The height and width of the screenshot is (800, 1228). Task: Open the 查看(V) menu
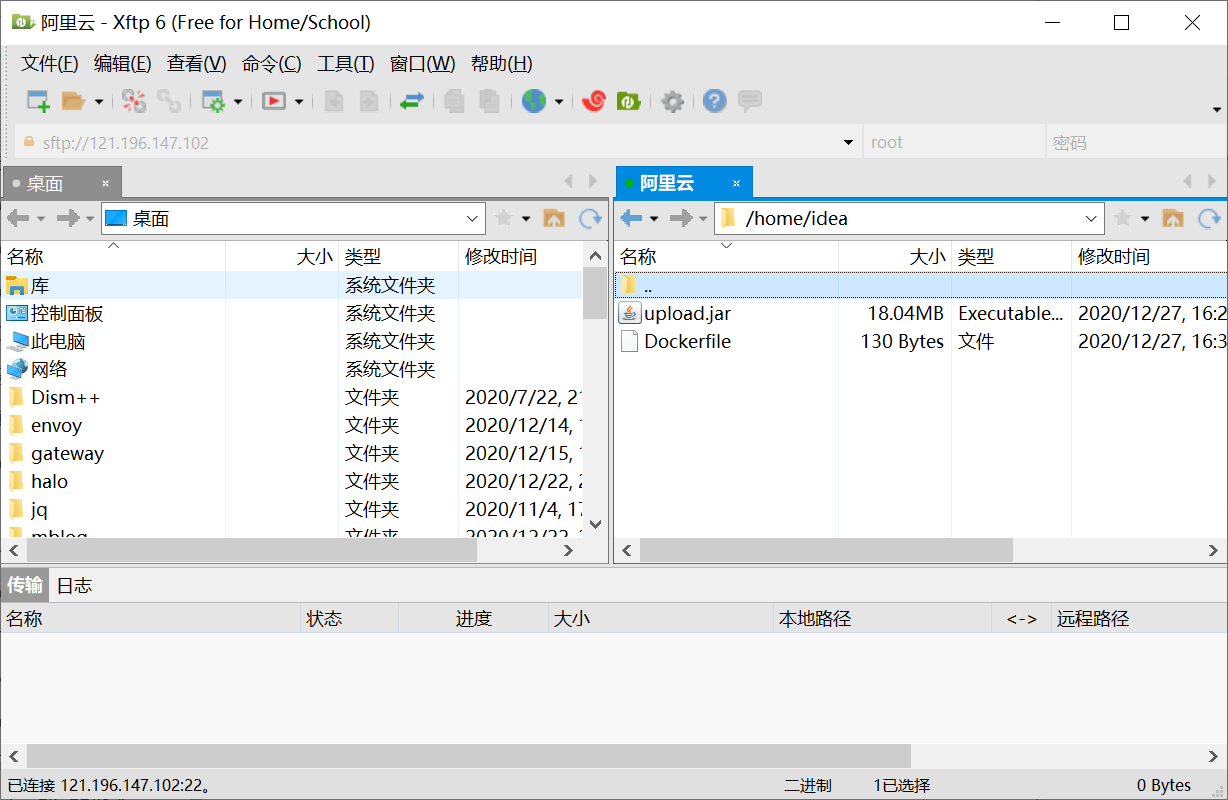pos(197,64)
